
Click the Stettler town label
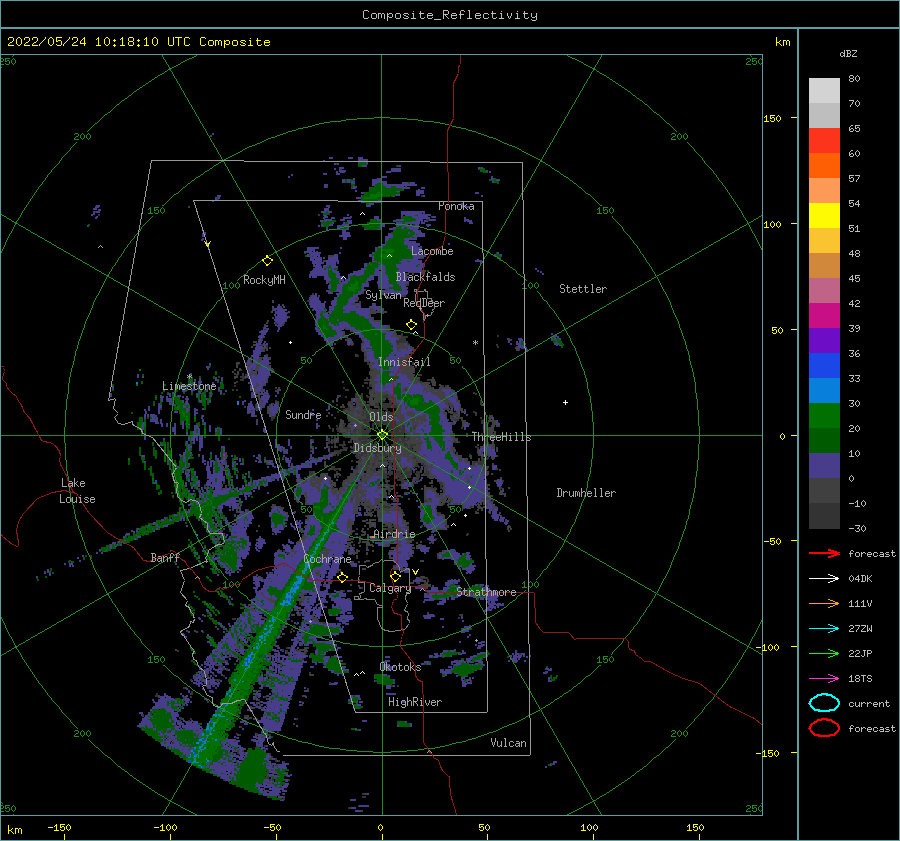583,289
